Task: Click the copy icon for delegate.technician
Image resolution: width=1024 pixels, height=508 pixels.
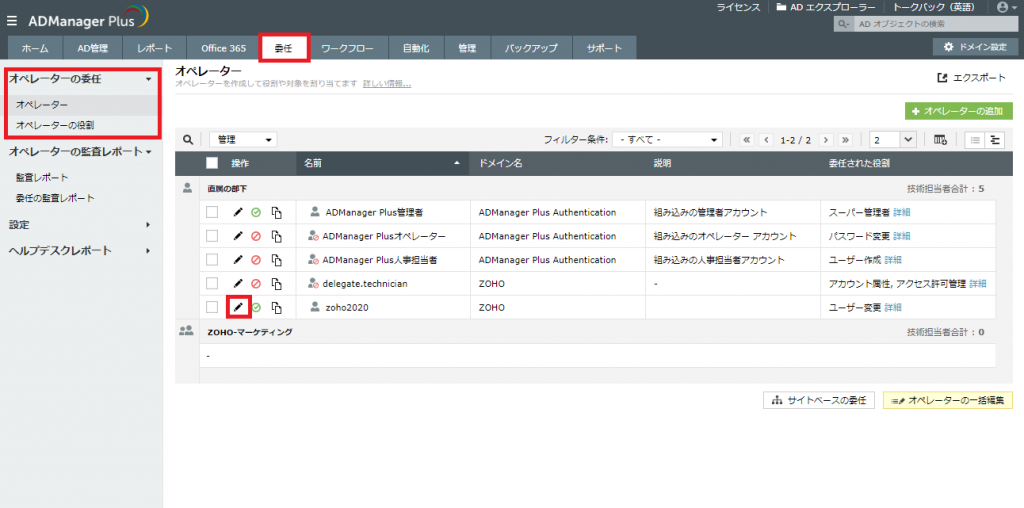Action: pos(276,284)
